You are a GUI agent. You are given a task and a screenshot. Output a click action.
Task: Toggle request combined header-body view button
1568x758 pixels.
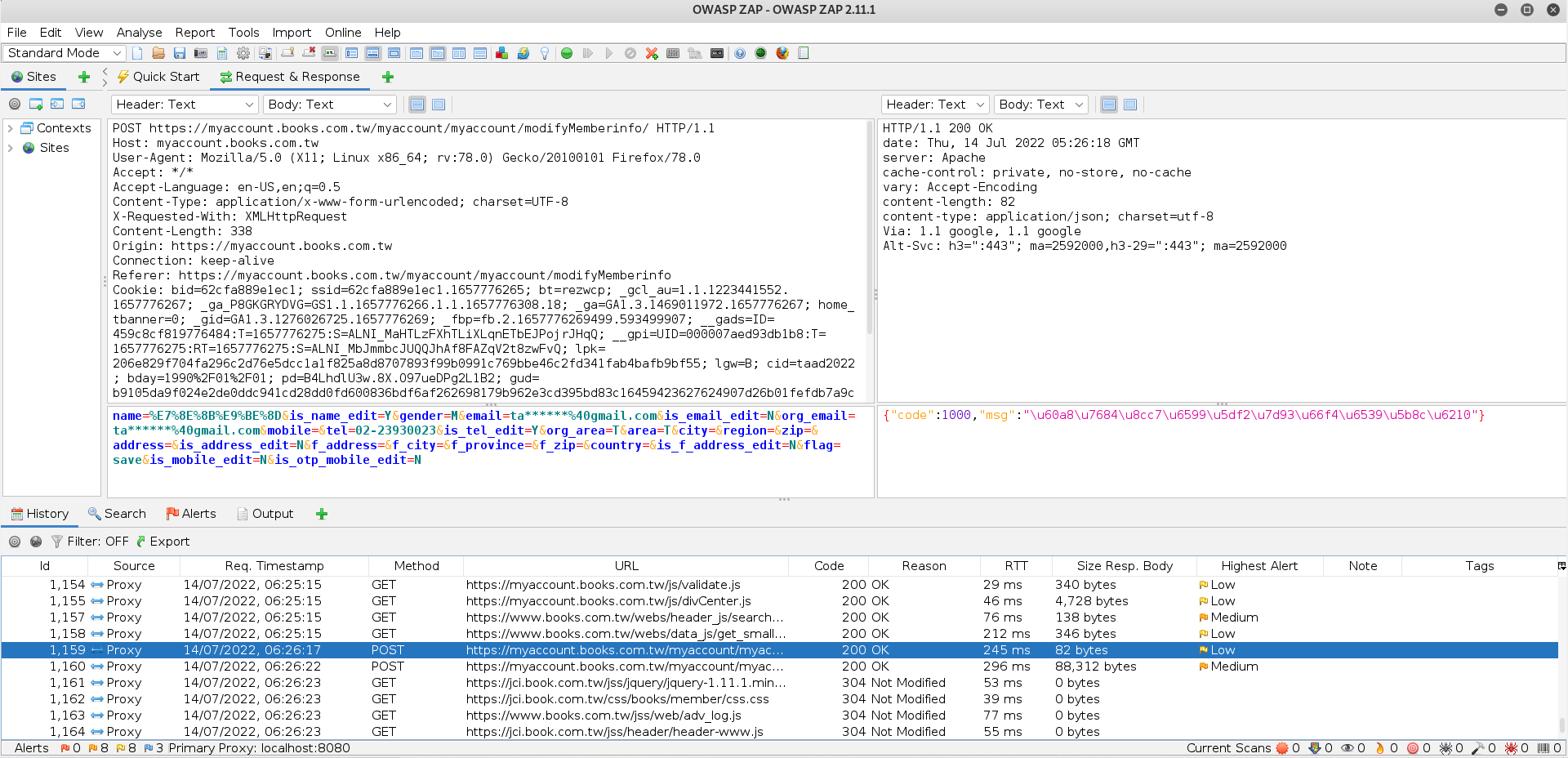point(439,105)
